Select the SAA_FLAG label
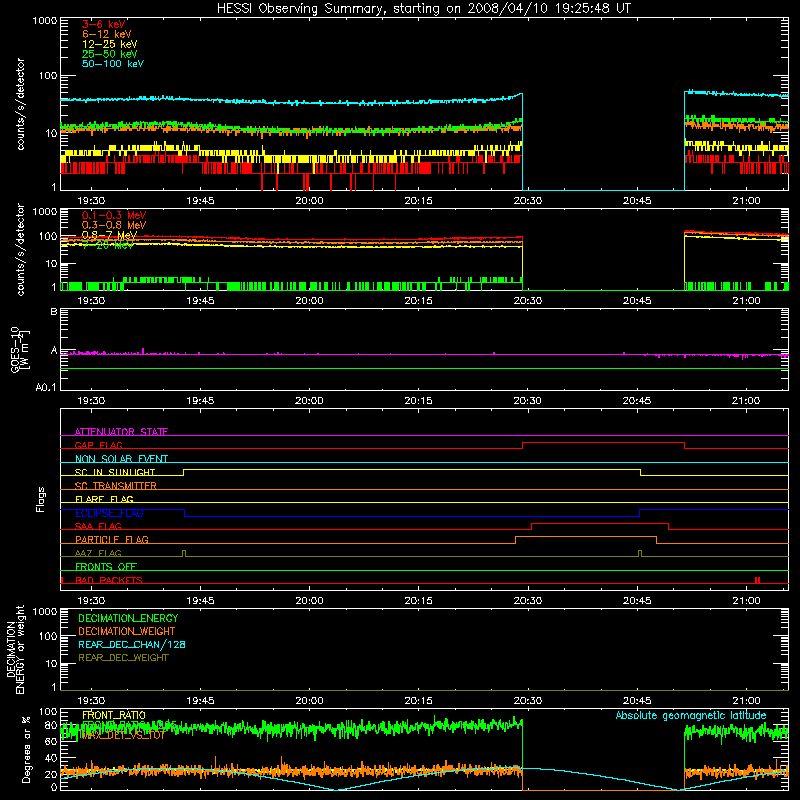This screenshot has height=800, width=800. pos(98,526)
